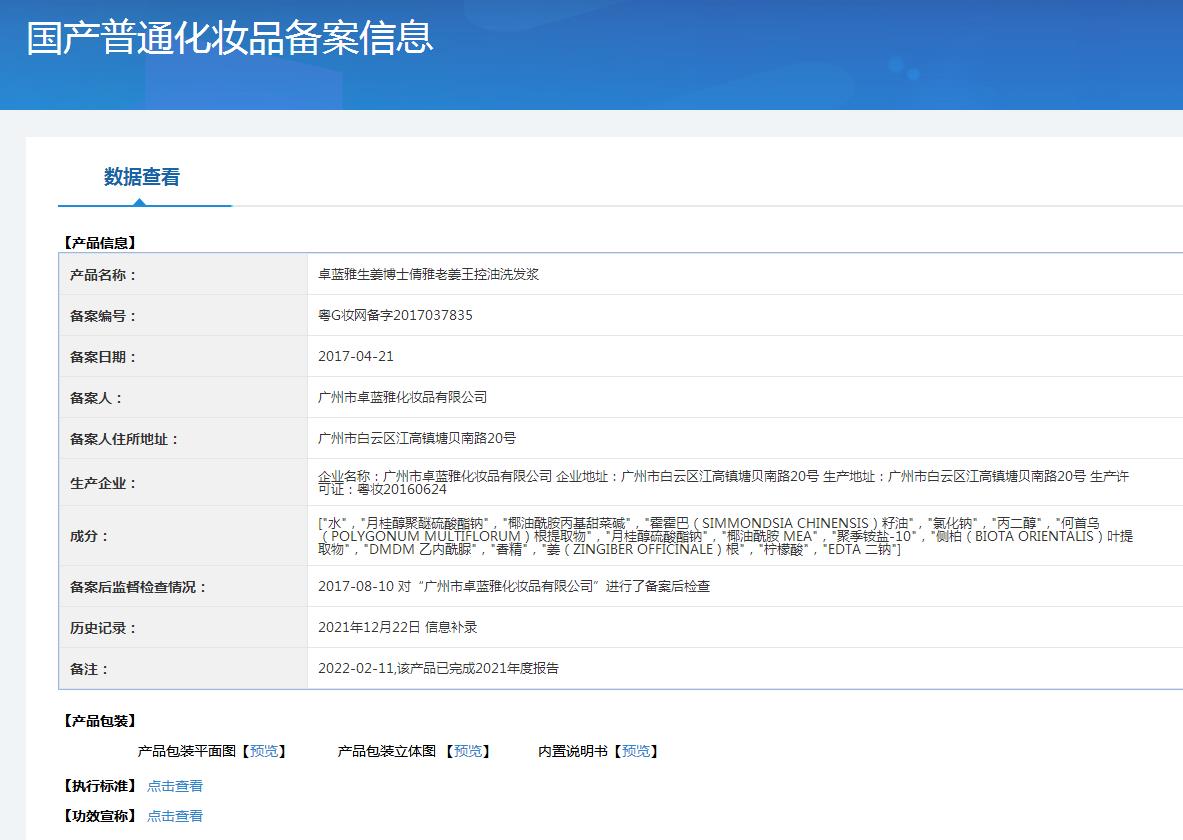1183x840 pixels.
Task: Click 点击查看 next to 执行标准
Action: 175,786
